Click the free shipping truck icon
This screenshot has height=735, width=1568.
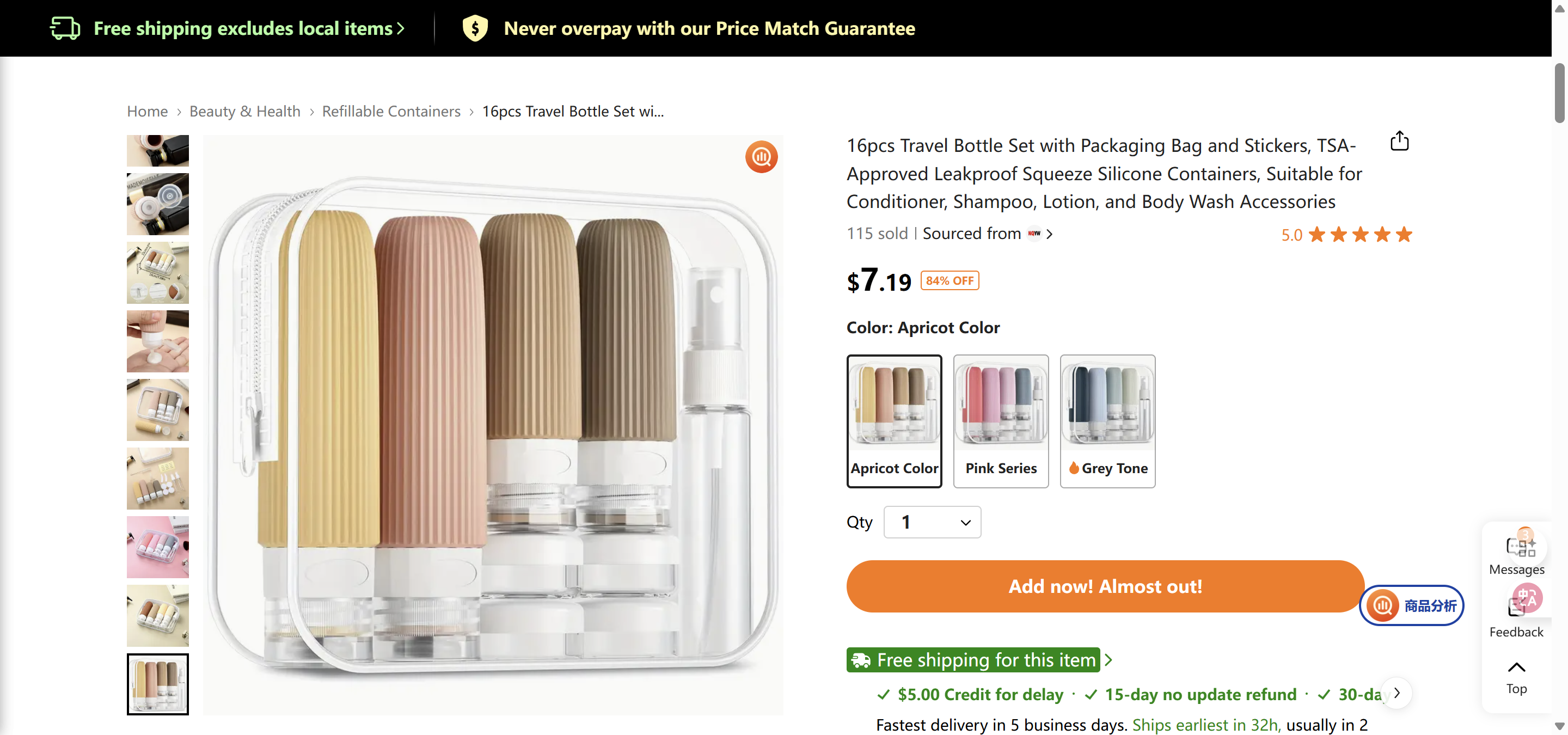(x=66, y=27)
